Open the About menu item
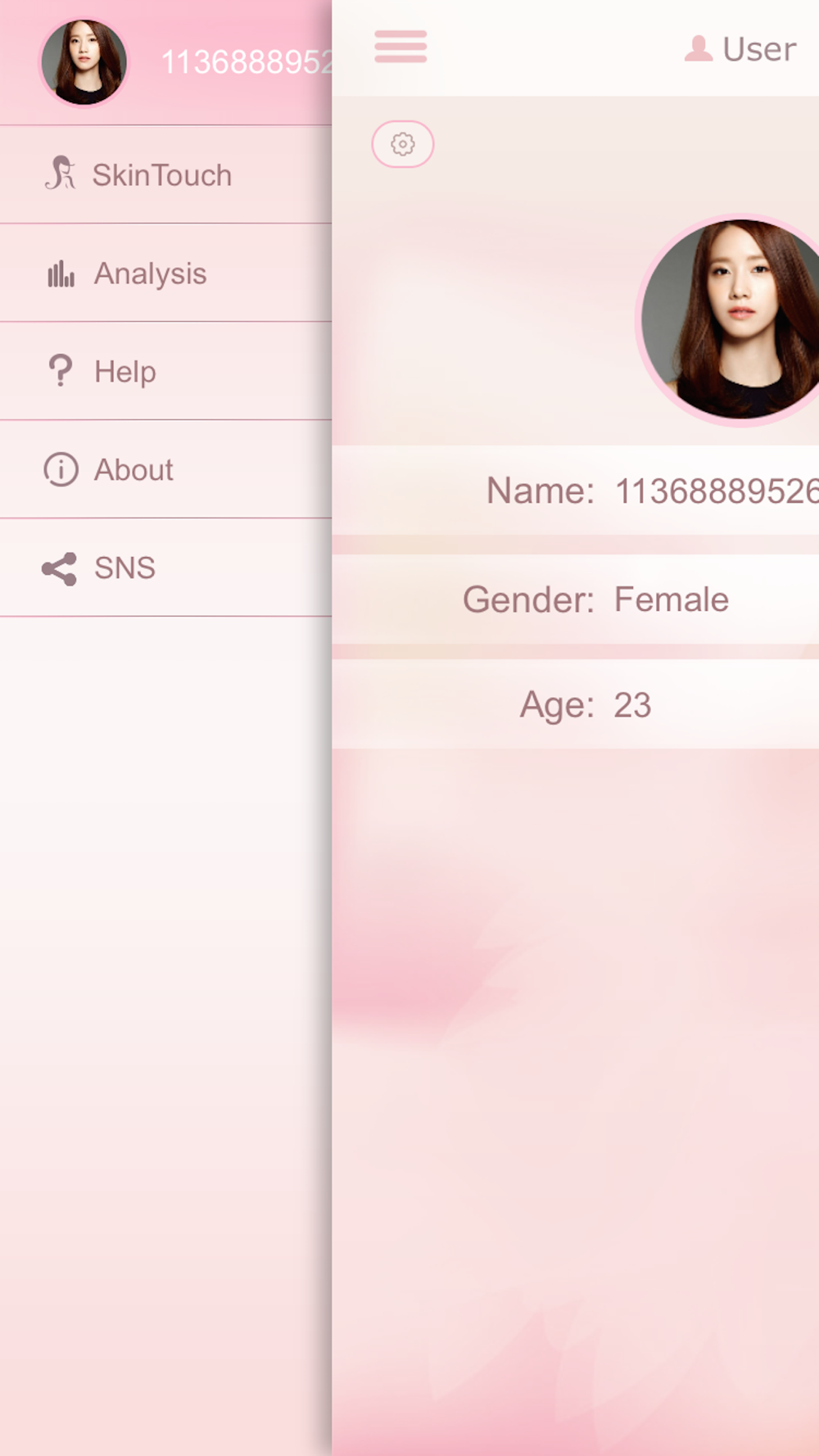 coord(165,469)
